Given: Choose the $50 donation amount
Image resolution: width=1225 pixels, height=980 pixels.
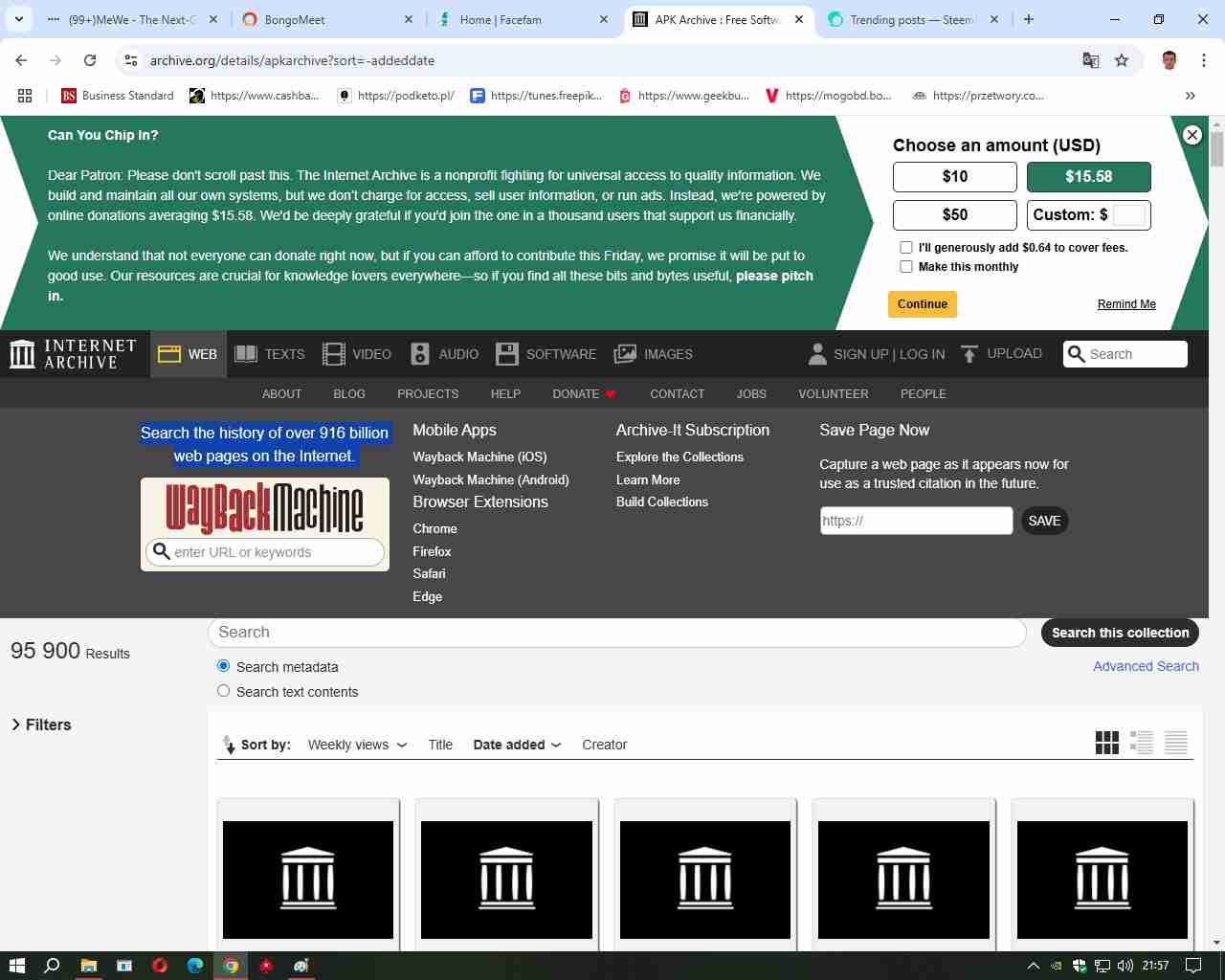Looking at the screenshot, I should [x=954, y=215].
